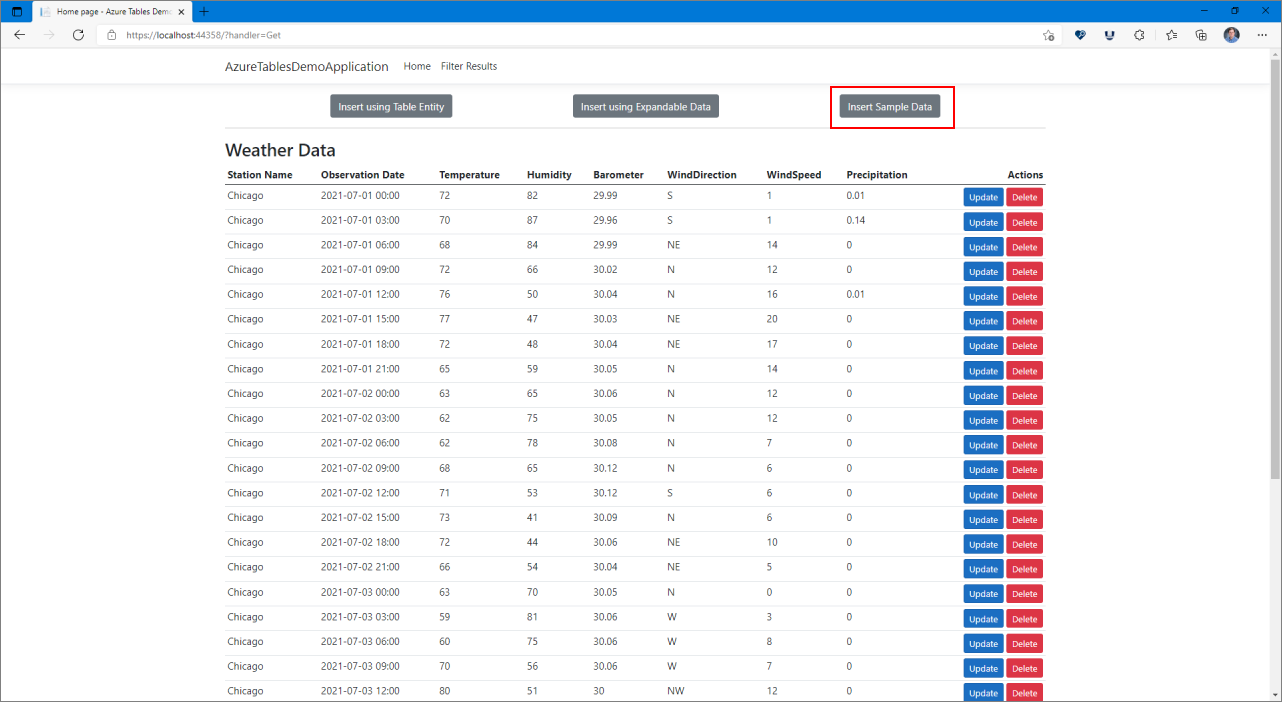Open the Settings and more ellipsis menu
1282x702 pixels.
tap(1262, 35)
